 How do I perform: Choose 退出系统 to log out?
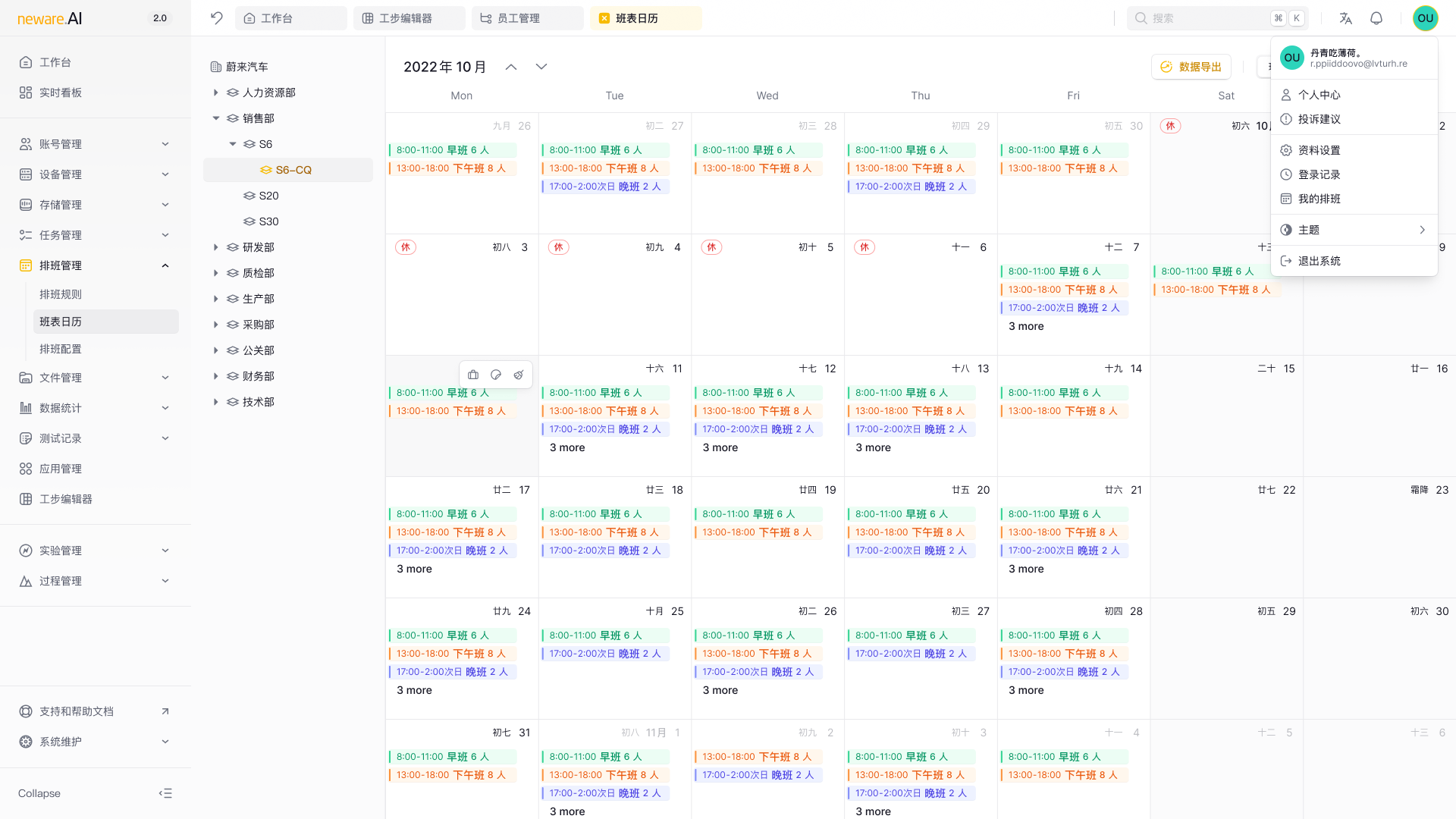point(1354,261)
